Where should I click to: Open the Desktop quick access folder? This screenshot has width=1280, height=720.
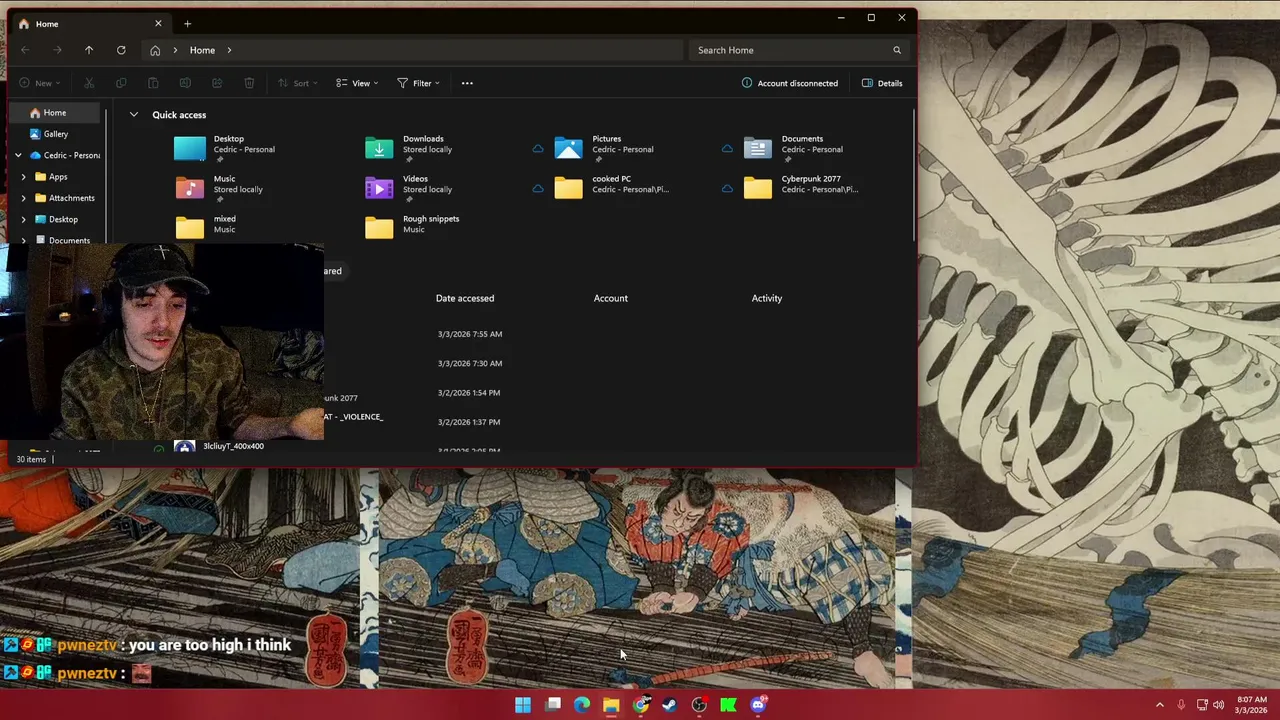pyautogui.click(x=225, y=148)
